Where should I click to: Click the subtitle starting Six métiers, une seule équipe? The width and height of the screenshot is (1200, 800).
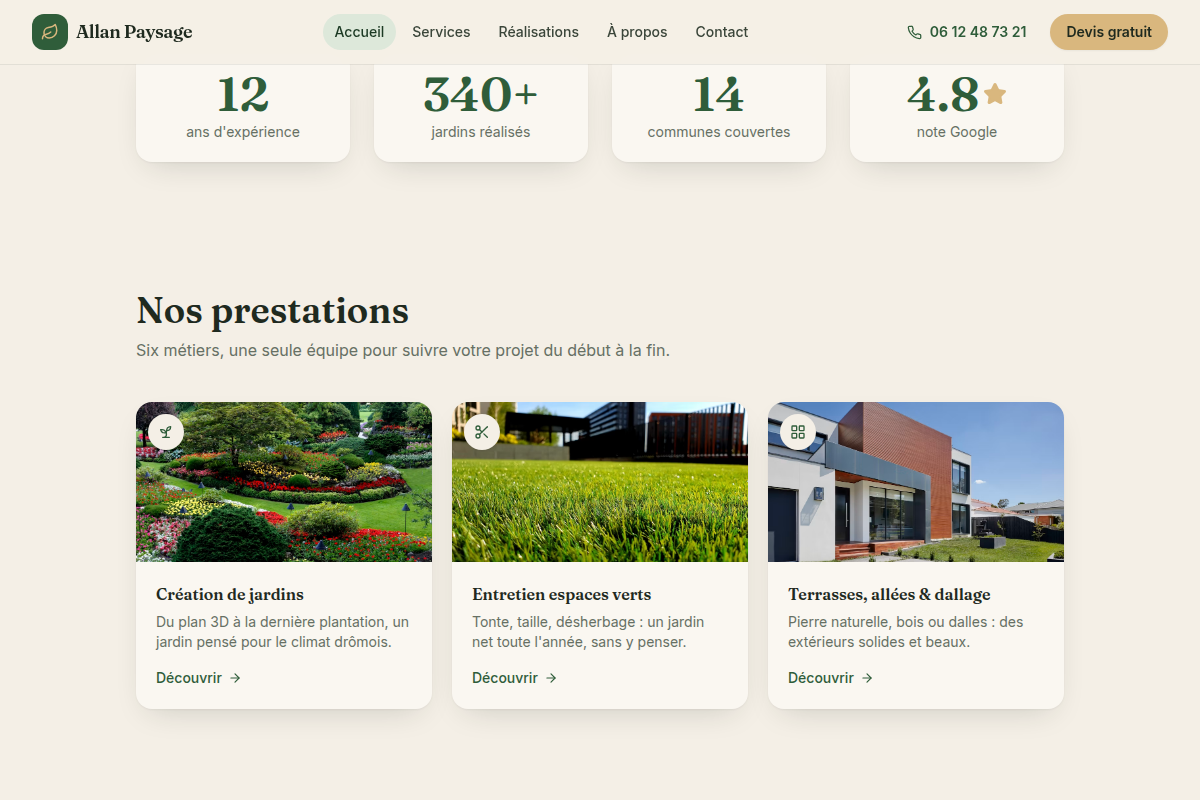(x=403, y=351)
